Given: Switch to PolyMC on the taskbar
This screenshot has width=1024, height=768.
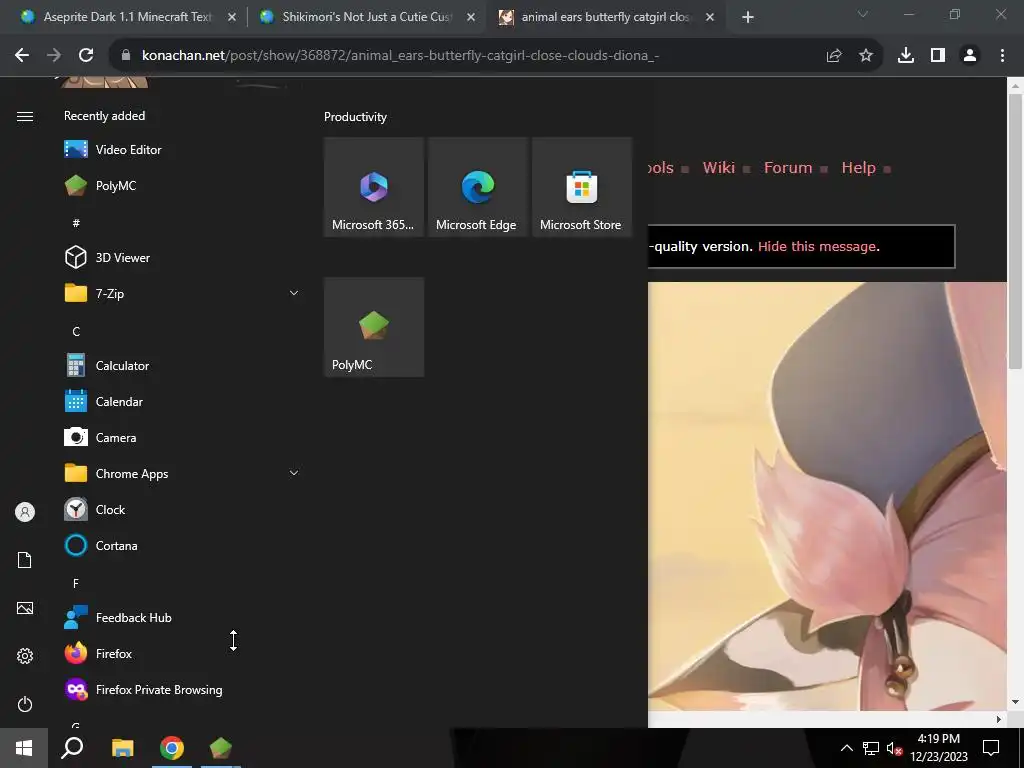Looking at the screenshot, I should [x=221, y=748].
